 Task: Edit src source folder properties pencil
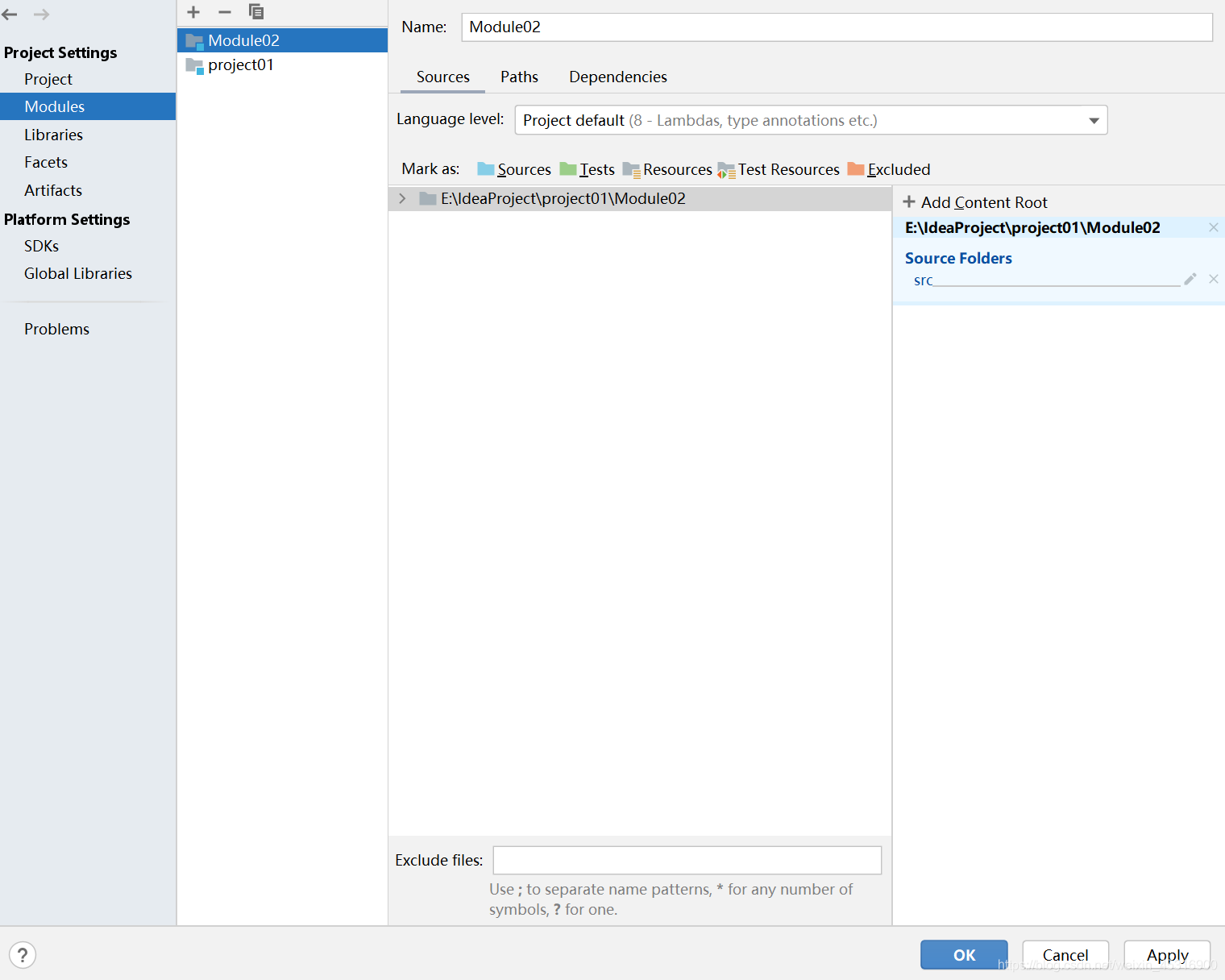(x=1190, y=279)
